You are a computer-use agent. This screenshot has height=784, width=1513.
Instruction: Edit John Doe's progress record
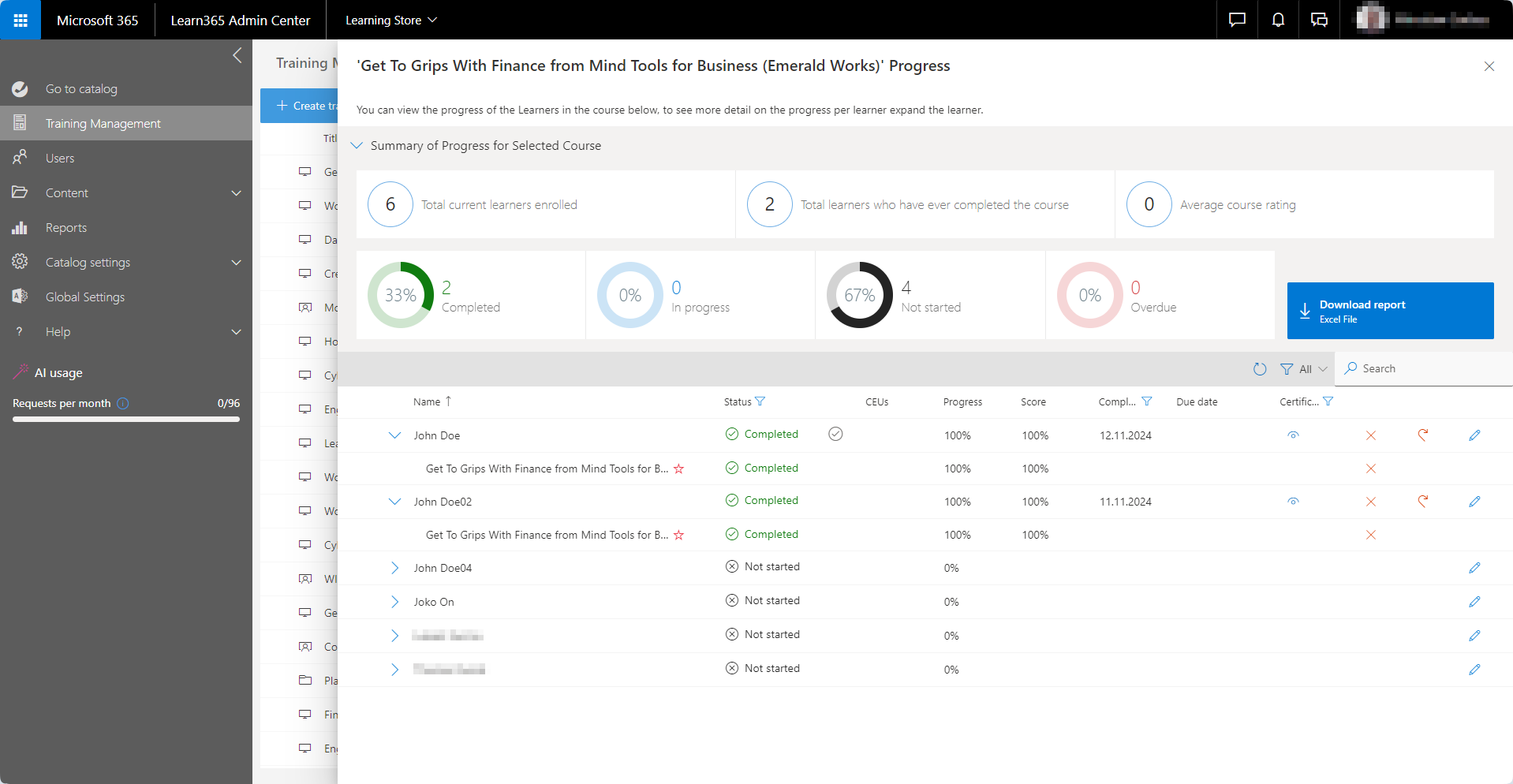point(1474,435)
